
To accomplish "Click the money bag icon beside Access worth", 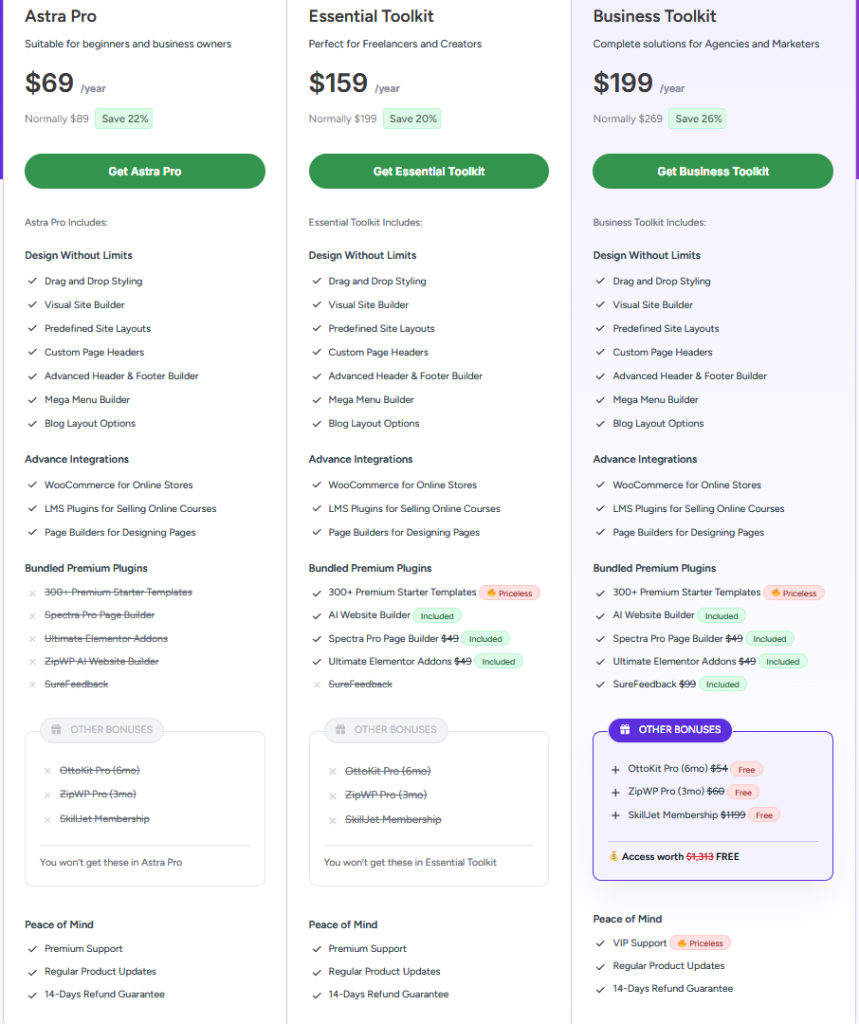I will pos(613,857).
